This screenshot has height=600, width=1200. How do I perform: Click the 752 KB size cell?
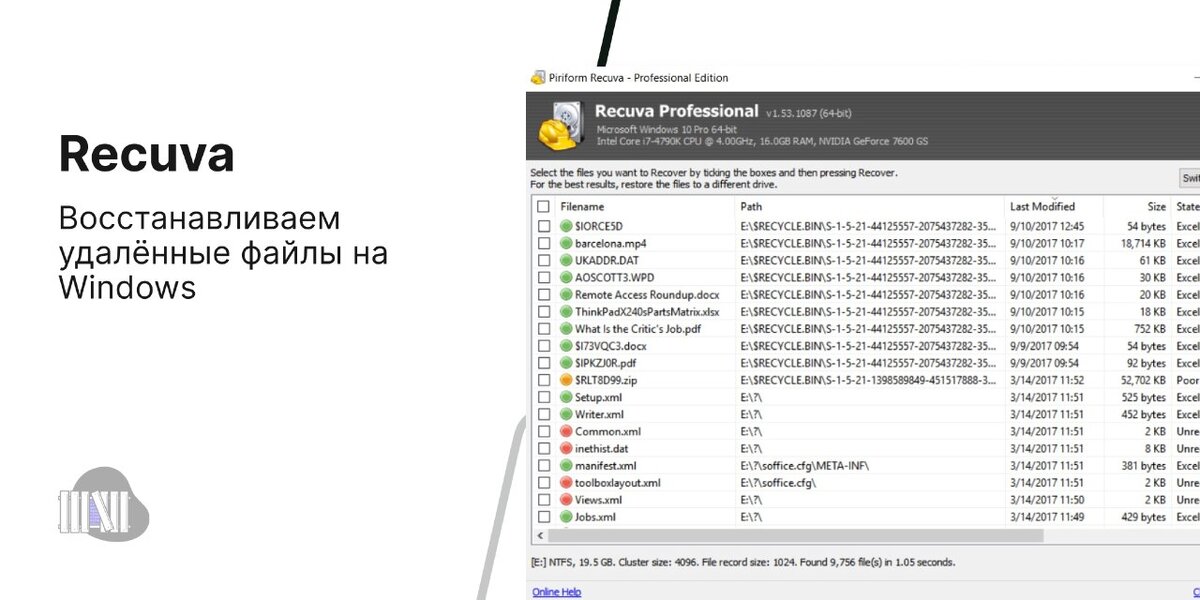(x=1148, y=329)
